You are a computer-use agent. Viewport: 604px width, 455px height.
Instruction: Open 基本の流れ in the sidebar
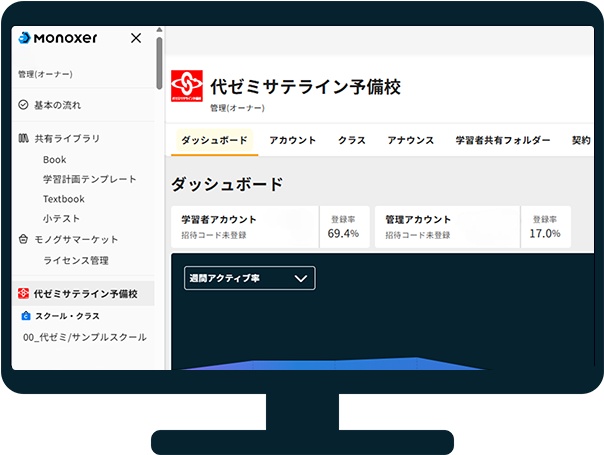coord(57,105)
